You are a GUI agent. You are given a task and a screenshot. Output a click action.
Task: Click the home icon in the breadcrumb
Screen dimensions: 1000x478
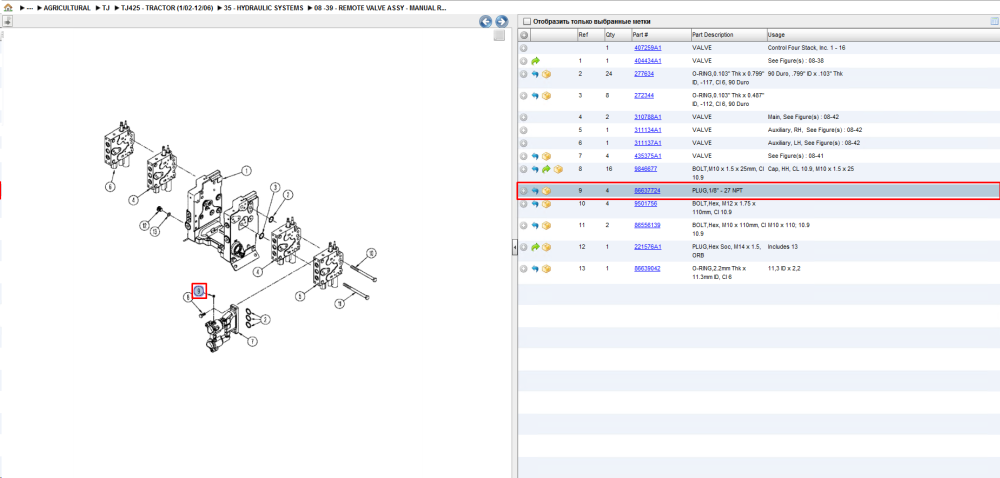coord(8,8)
